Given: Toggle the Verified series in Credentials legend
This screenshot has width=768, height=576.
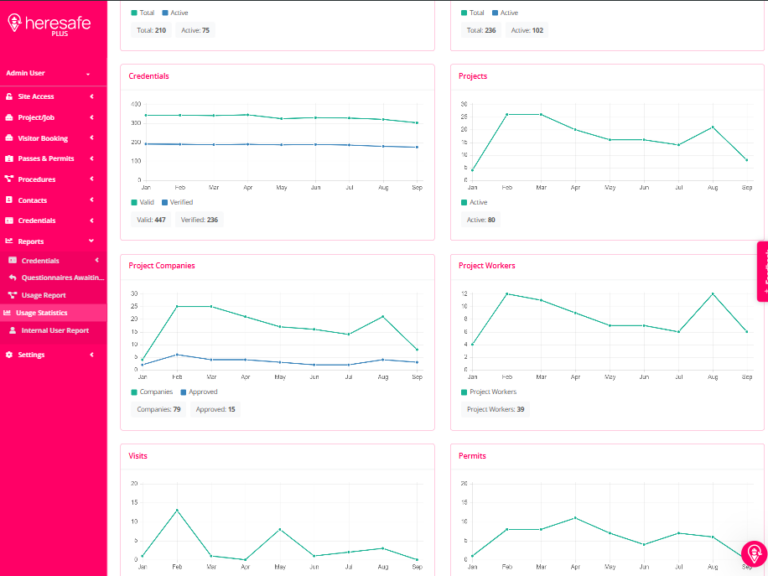Looking at the screenshot, I should point(177,202).
